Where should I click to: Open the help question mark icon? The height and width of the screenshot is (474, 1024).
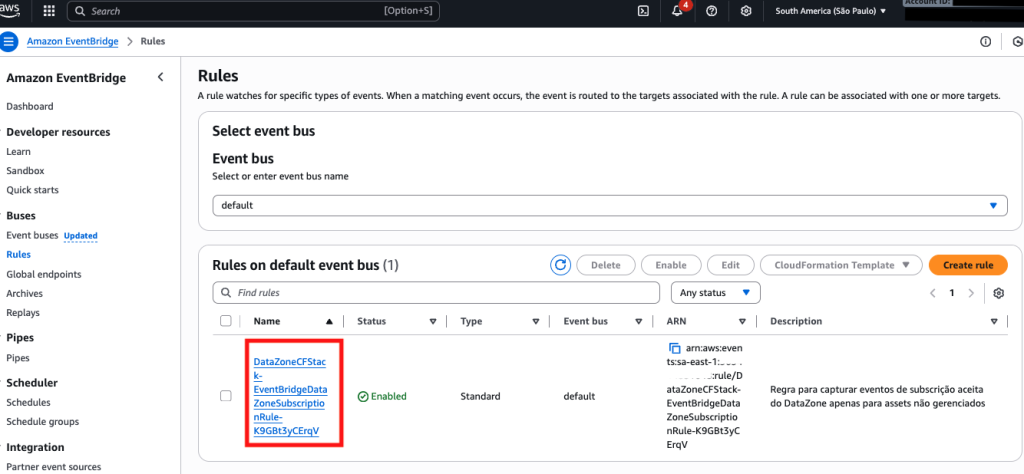pyautogui.click(x=711, y=11)
